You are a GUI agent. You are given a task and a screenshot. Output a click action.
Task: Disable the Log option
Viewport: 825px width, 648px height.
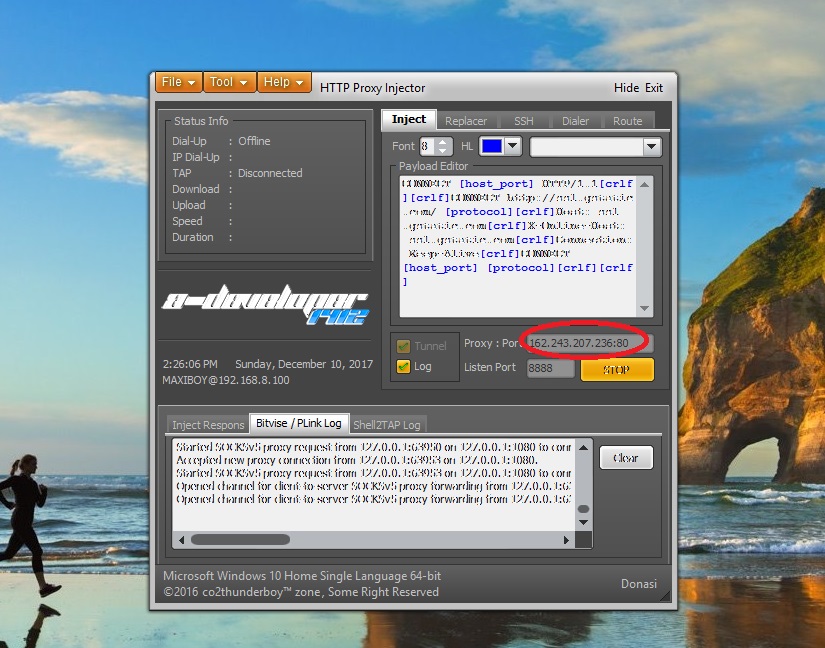(404, 366)
